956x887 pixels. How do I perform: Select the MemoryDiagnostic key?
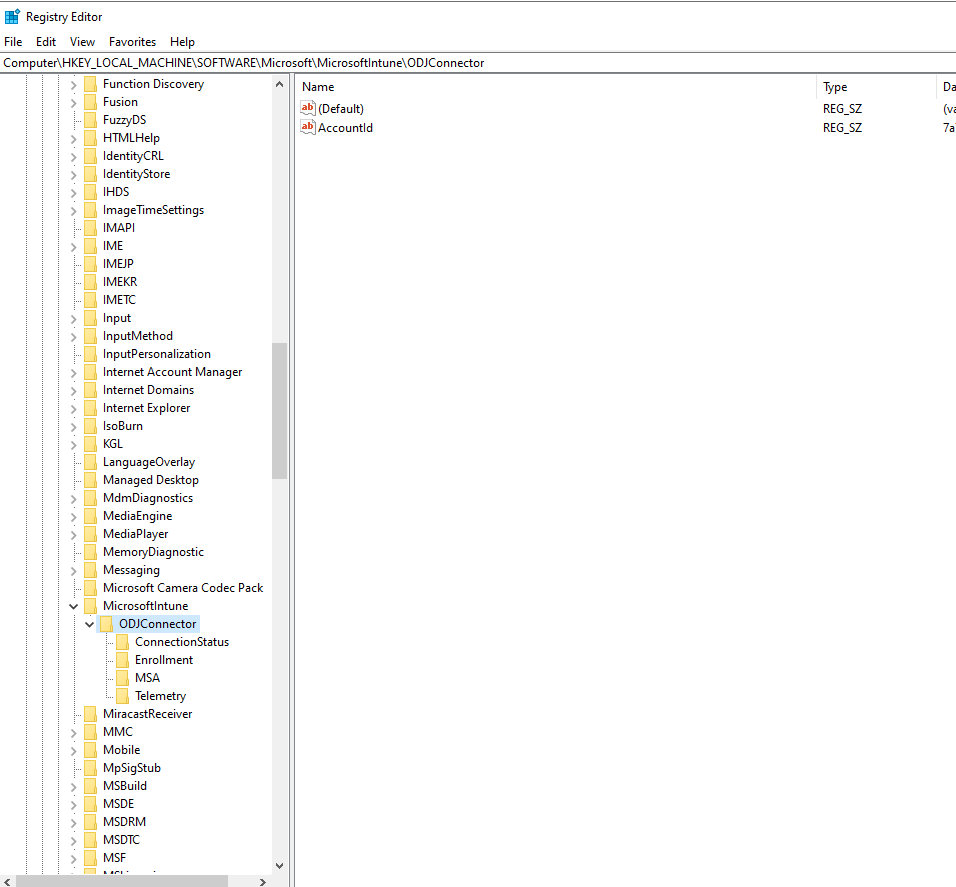pyautogui.click(x=153, y=552)
